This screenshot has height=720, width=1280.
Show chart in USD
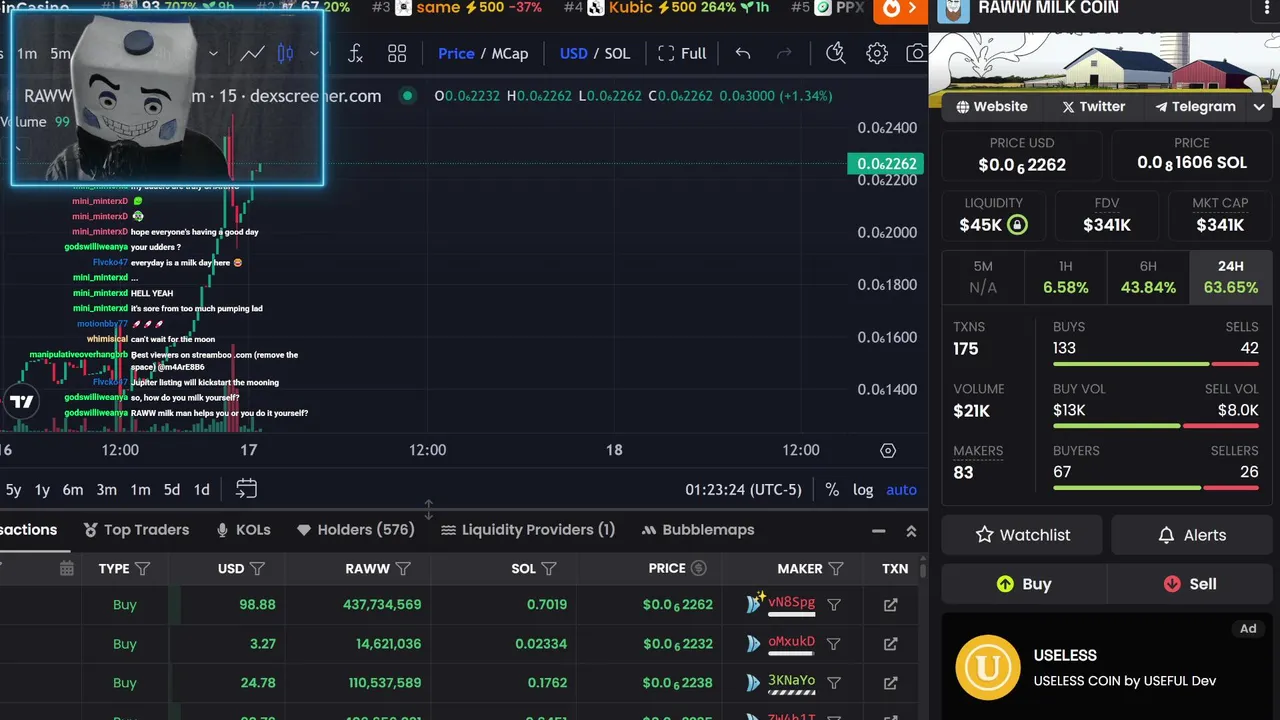573,54
